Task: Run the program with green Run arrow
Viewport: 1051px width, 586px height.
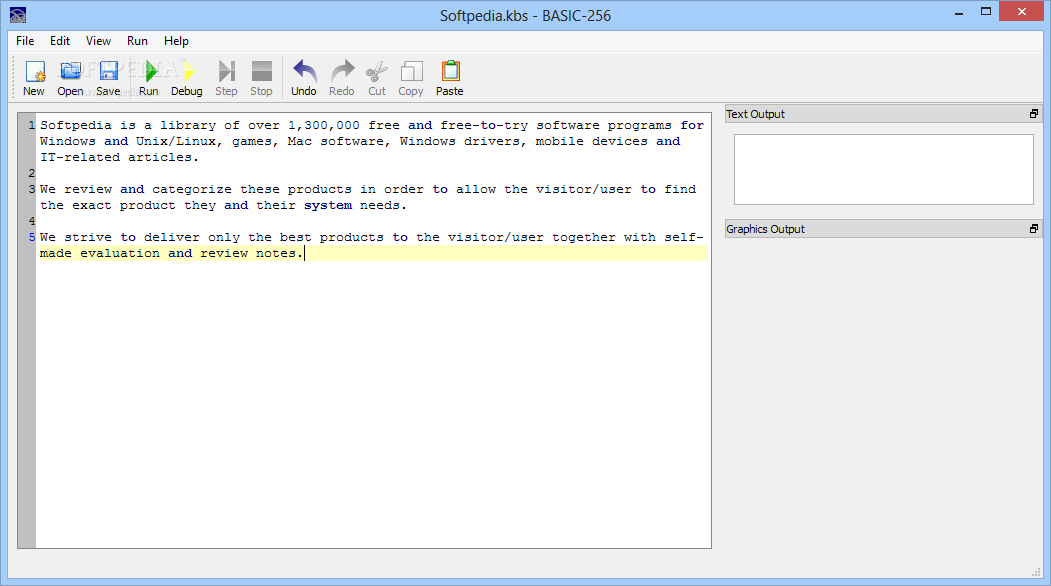Action: (149, 78)
